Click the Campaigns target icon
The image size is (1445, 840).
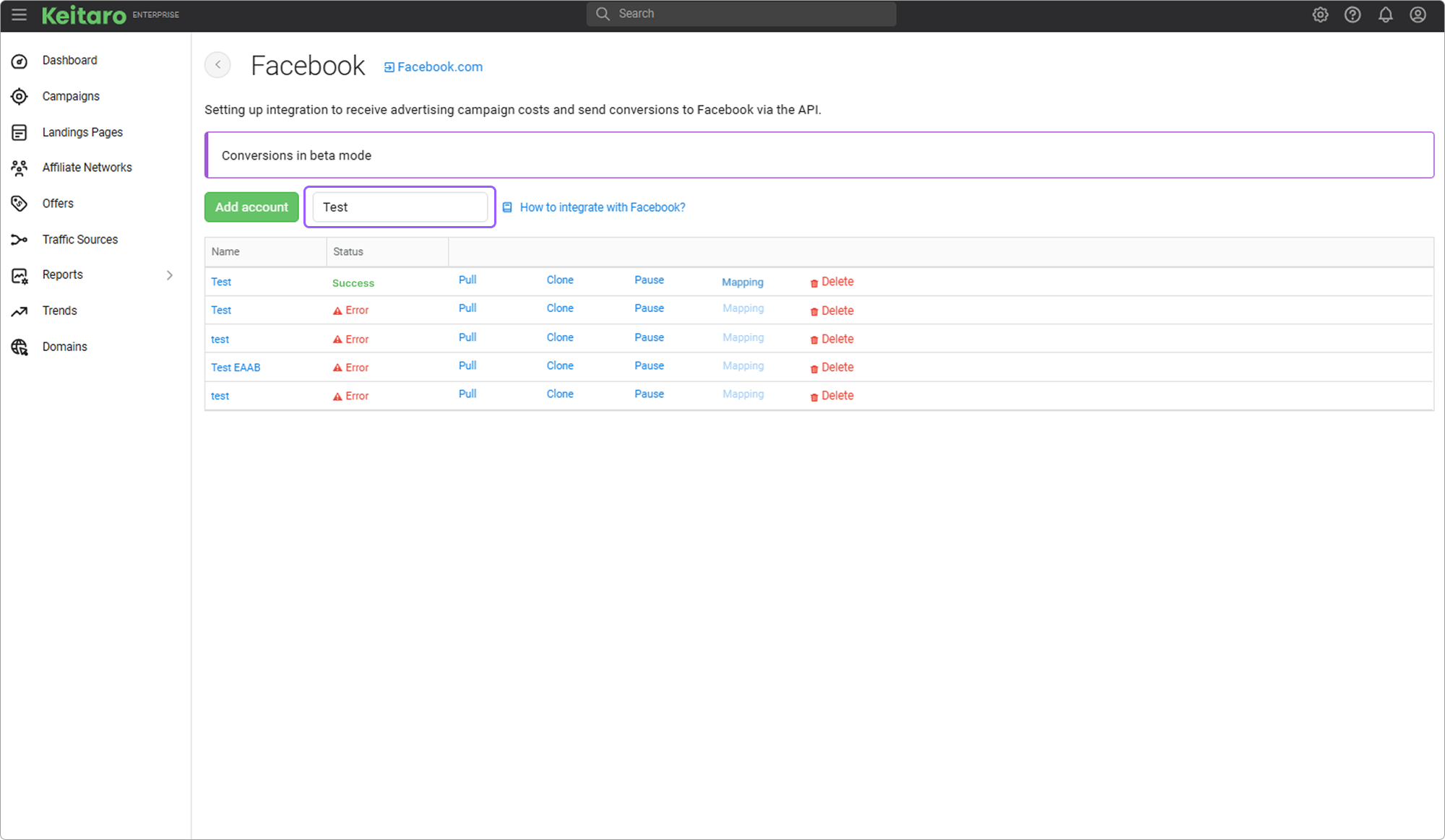tap(20, 96)
